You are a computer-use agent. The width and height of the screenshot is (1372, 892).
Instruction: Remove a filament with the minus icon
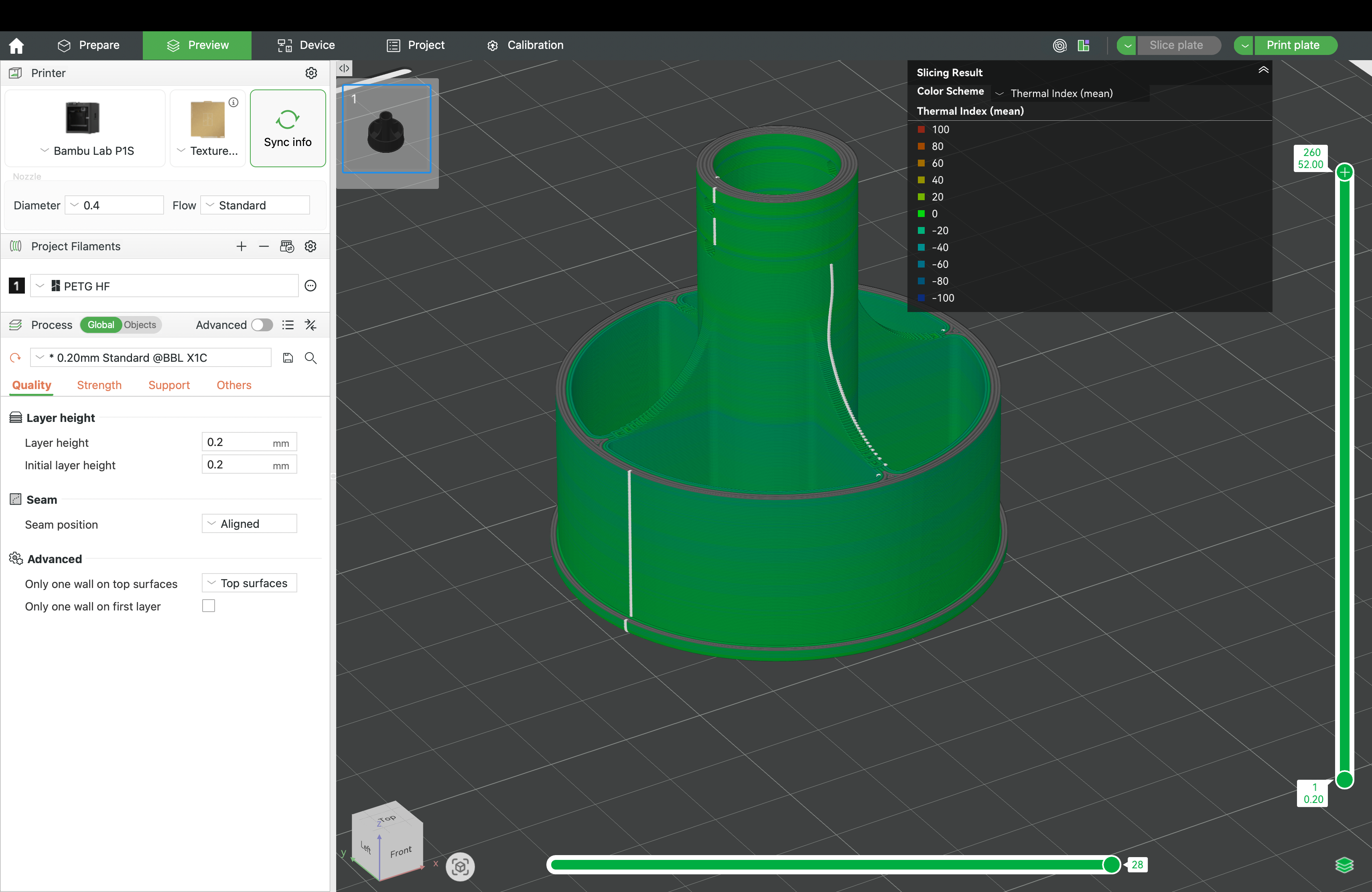pyautogui.click(x=264, y=246)
